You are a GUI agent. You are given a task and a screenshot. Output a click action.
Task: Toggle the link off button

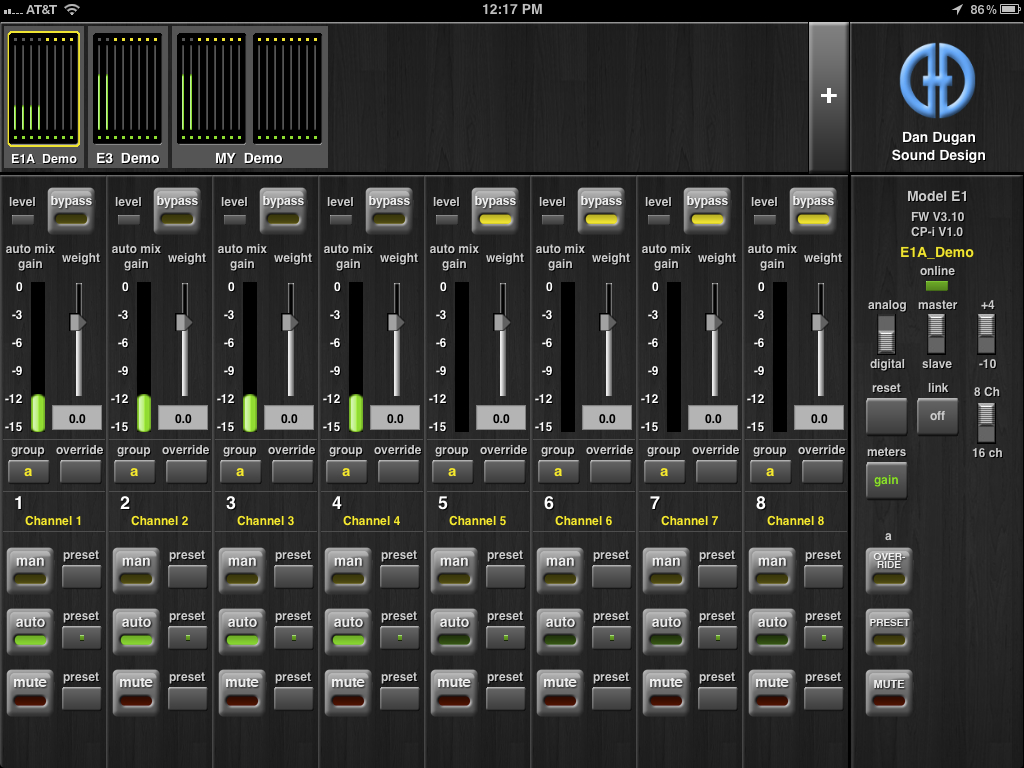coord(937,416)
